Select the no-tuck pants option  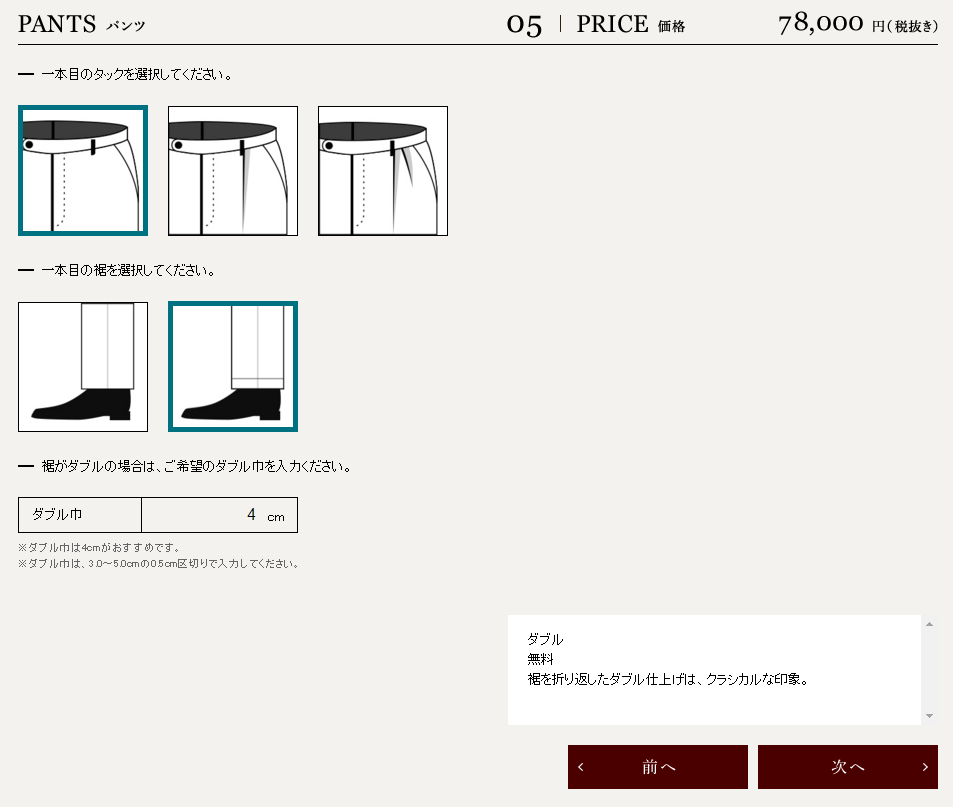83,171
